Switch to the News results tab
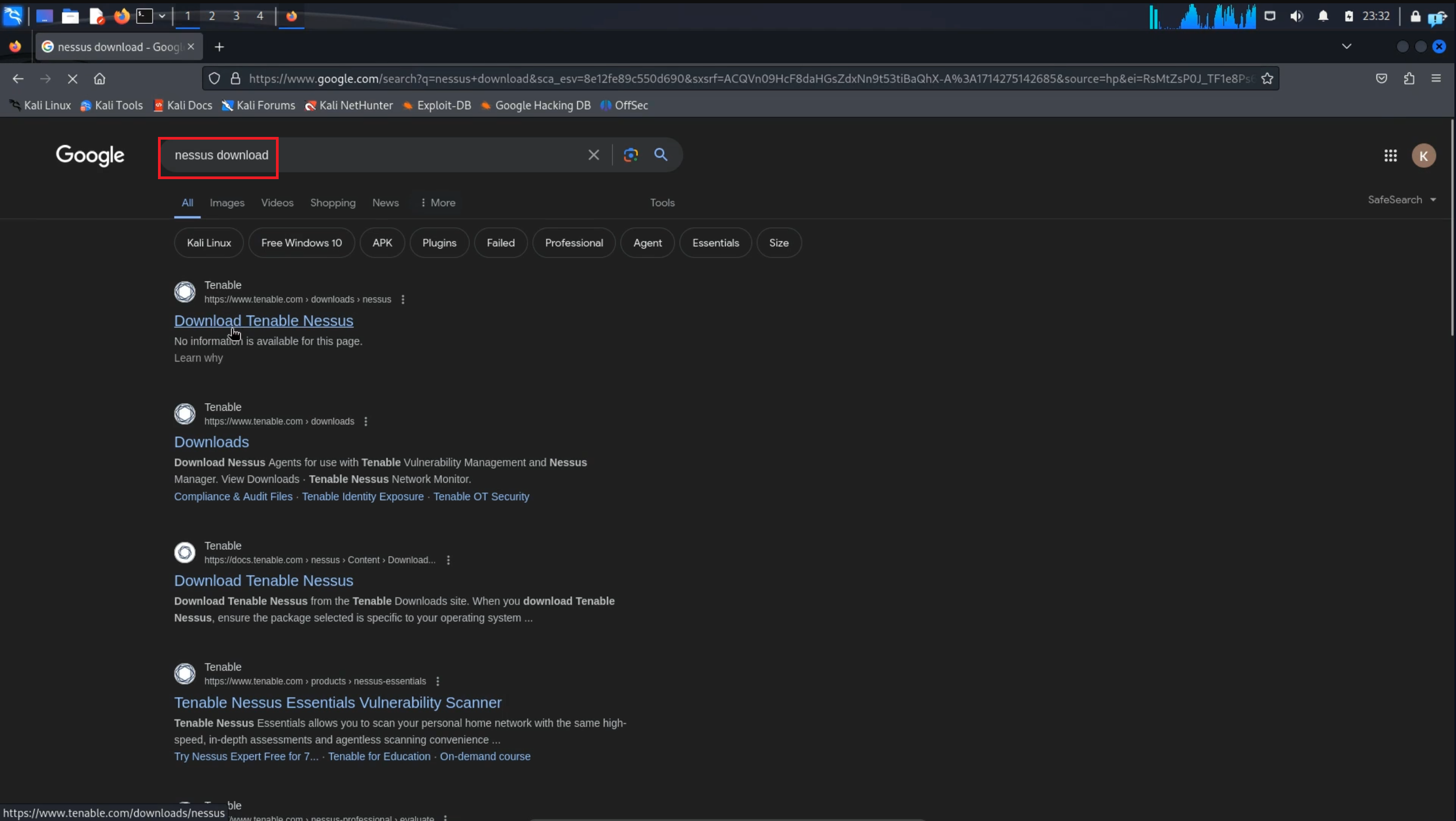This screenshot has width=1456, height=821. [x=385, y=202]
